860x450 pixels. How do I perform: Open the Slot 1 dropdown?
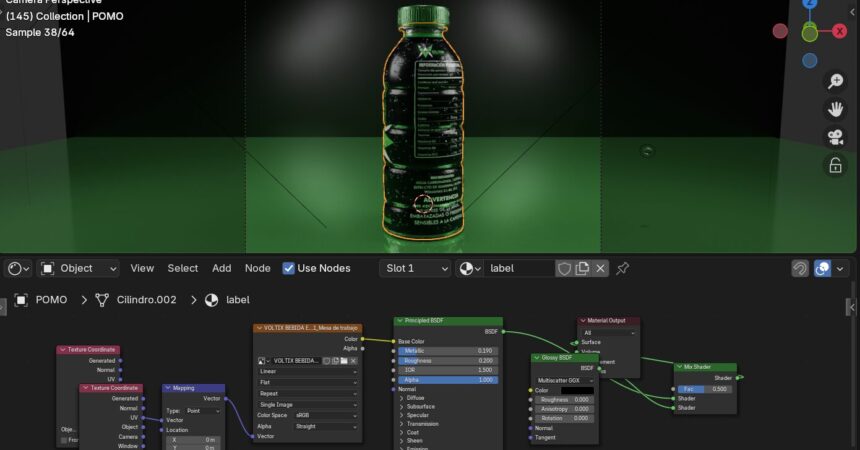coord(416,268)
